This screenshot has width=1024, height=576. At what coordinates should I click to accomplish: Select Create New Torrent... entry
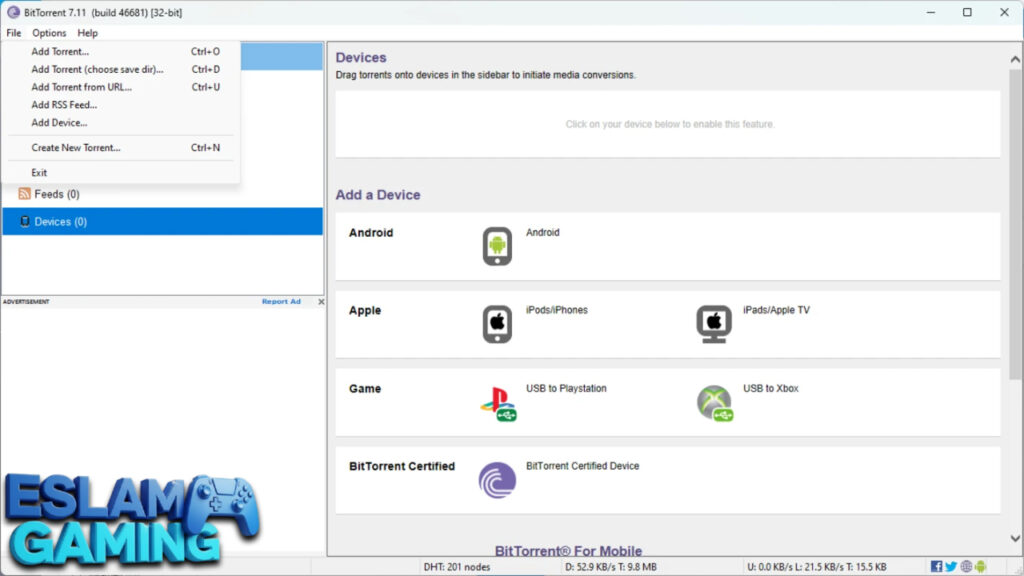[123, 148]
